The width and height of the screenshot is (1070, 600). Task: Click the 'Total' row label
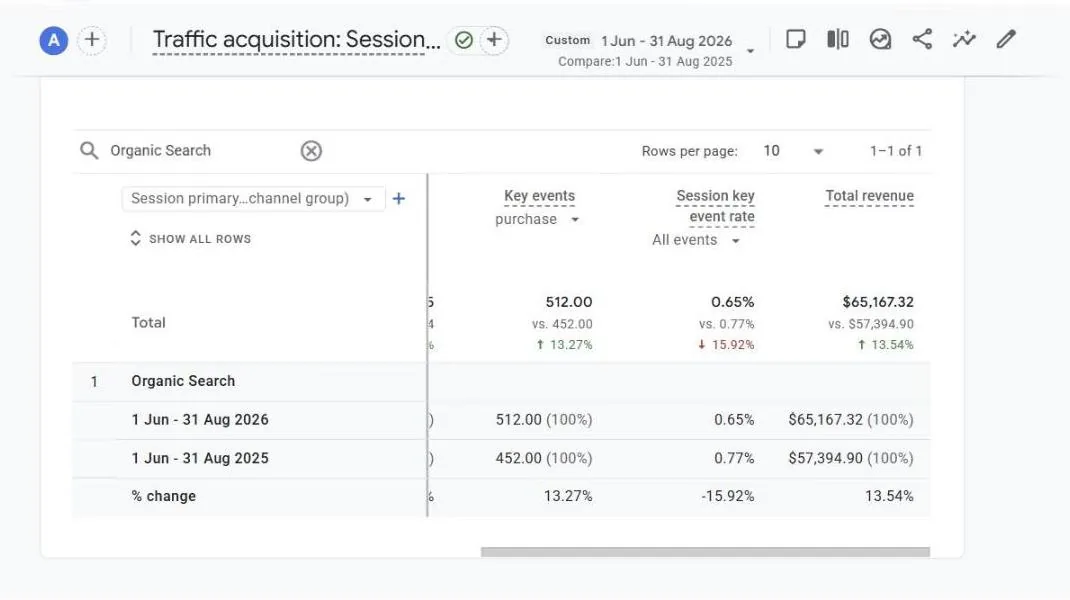point(148,323)
